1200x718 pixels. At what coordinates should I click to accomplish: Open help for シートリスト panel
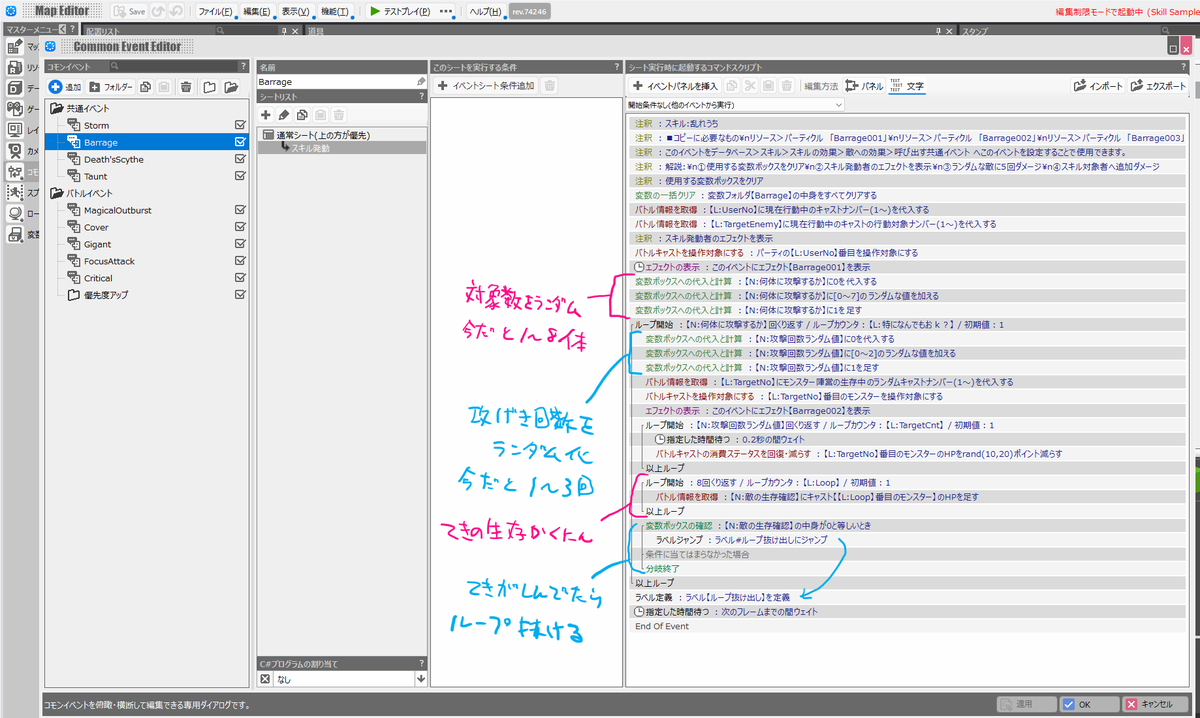point(421,96)
